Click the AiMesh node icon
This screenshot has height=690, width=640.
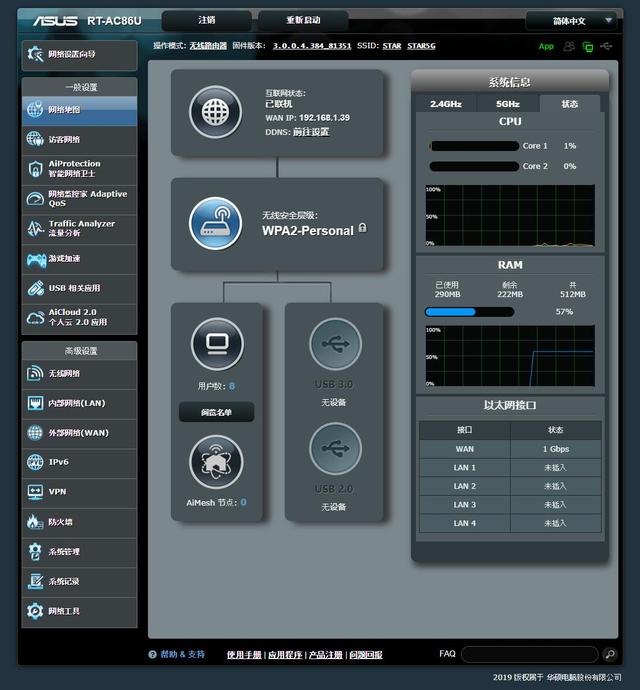click(216, 462)
